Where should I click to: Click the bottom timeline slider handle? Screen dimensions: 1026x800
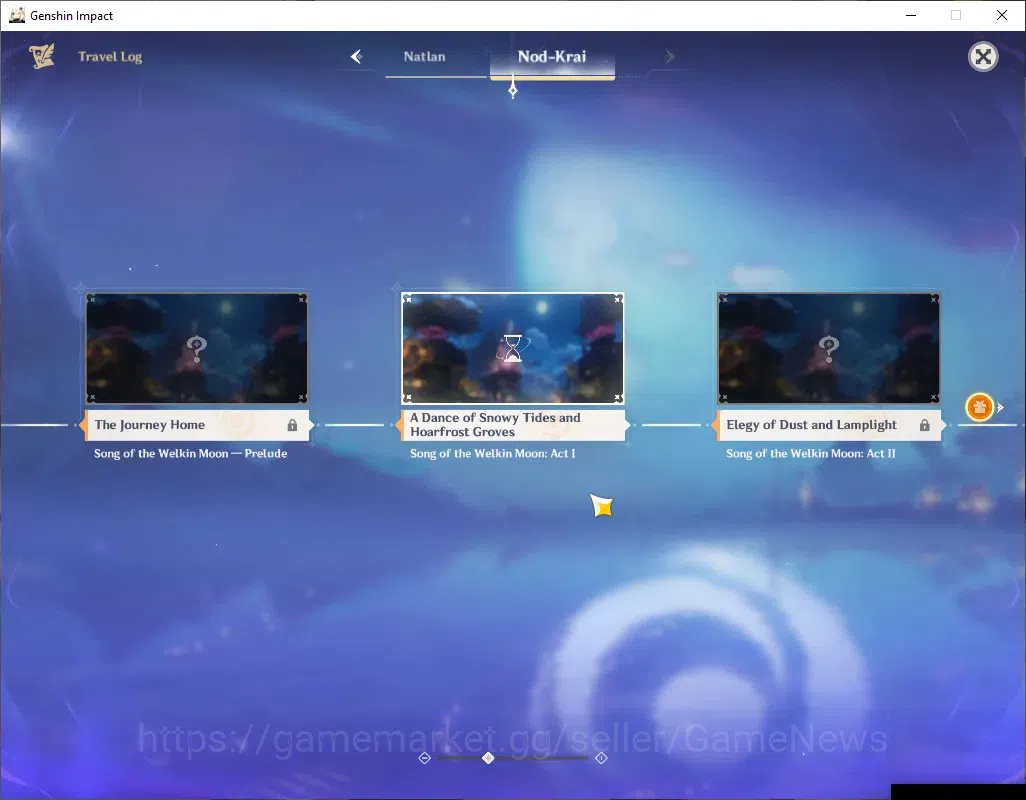point(488,758)
